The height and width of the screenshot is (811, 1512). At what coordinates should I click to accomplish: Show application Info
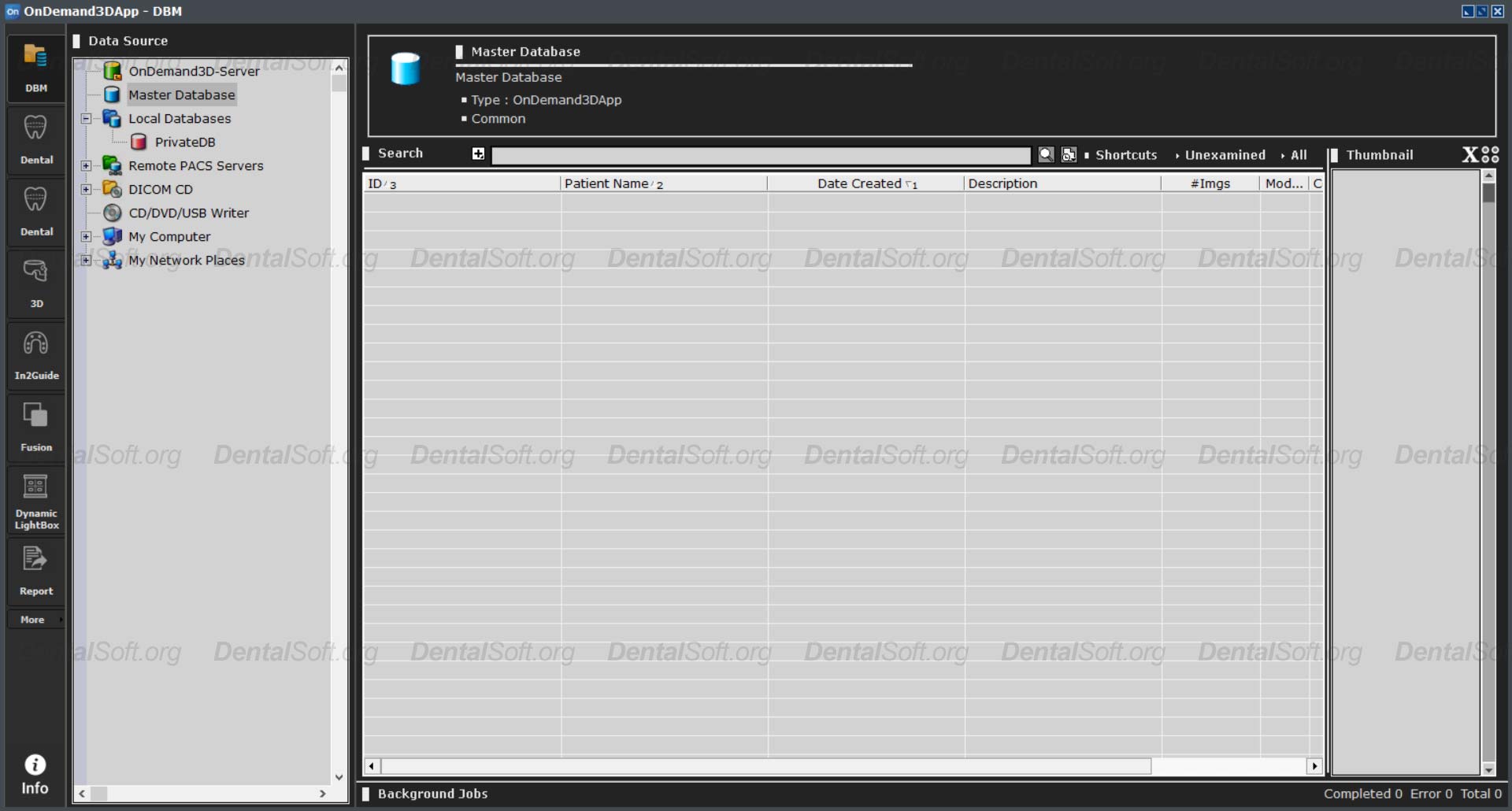click(x=35, y=770)
